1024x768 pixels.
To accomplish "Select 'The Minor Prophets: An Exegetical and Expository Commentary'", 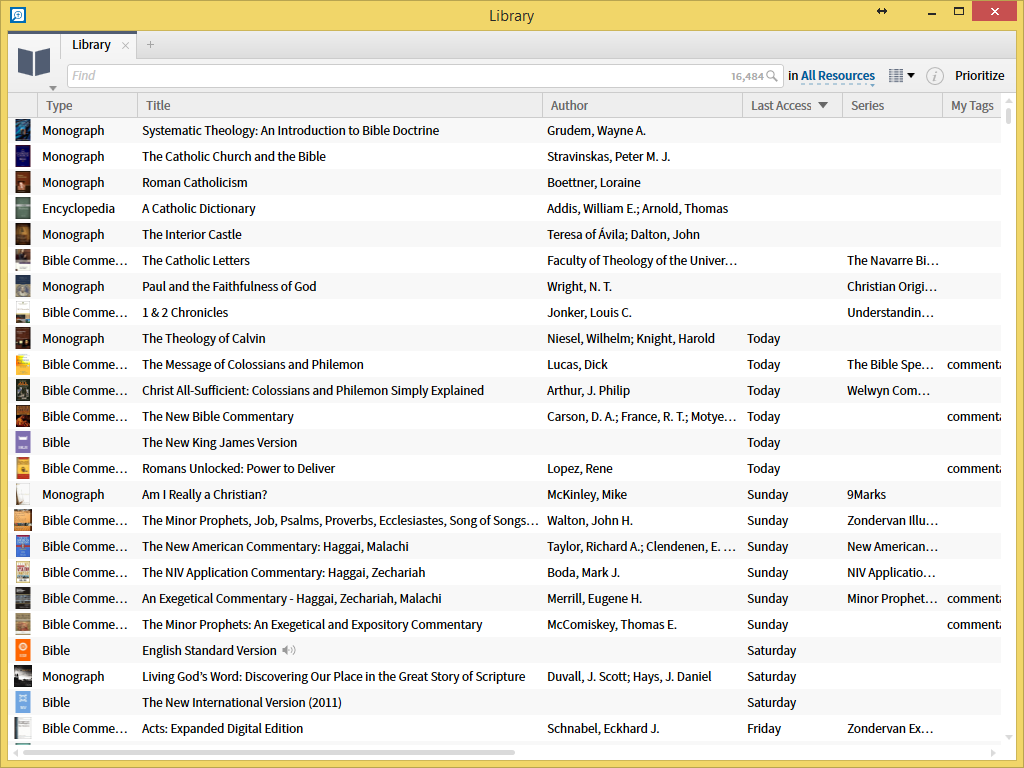I will click(312, 624).
